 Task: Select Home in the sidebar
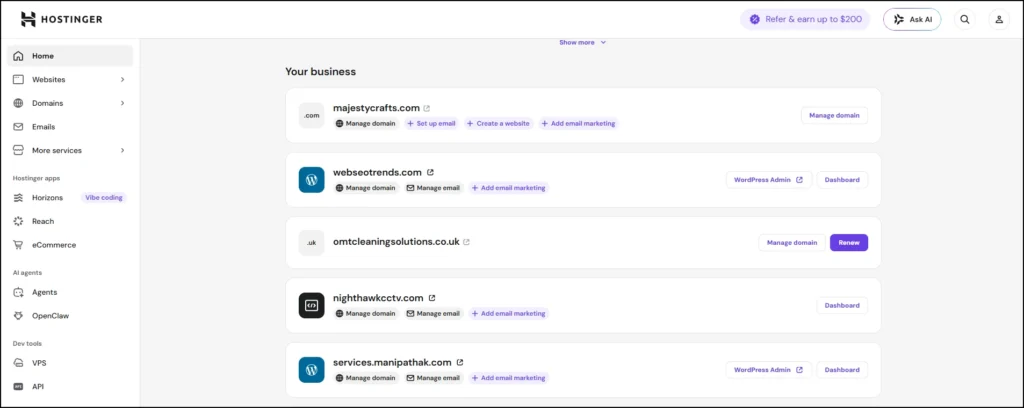click(x=70, y=56)
